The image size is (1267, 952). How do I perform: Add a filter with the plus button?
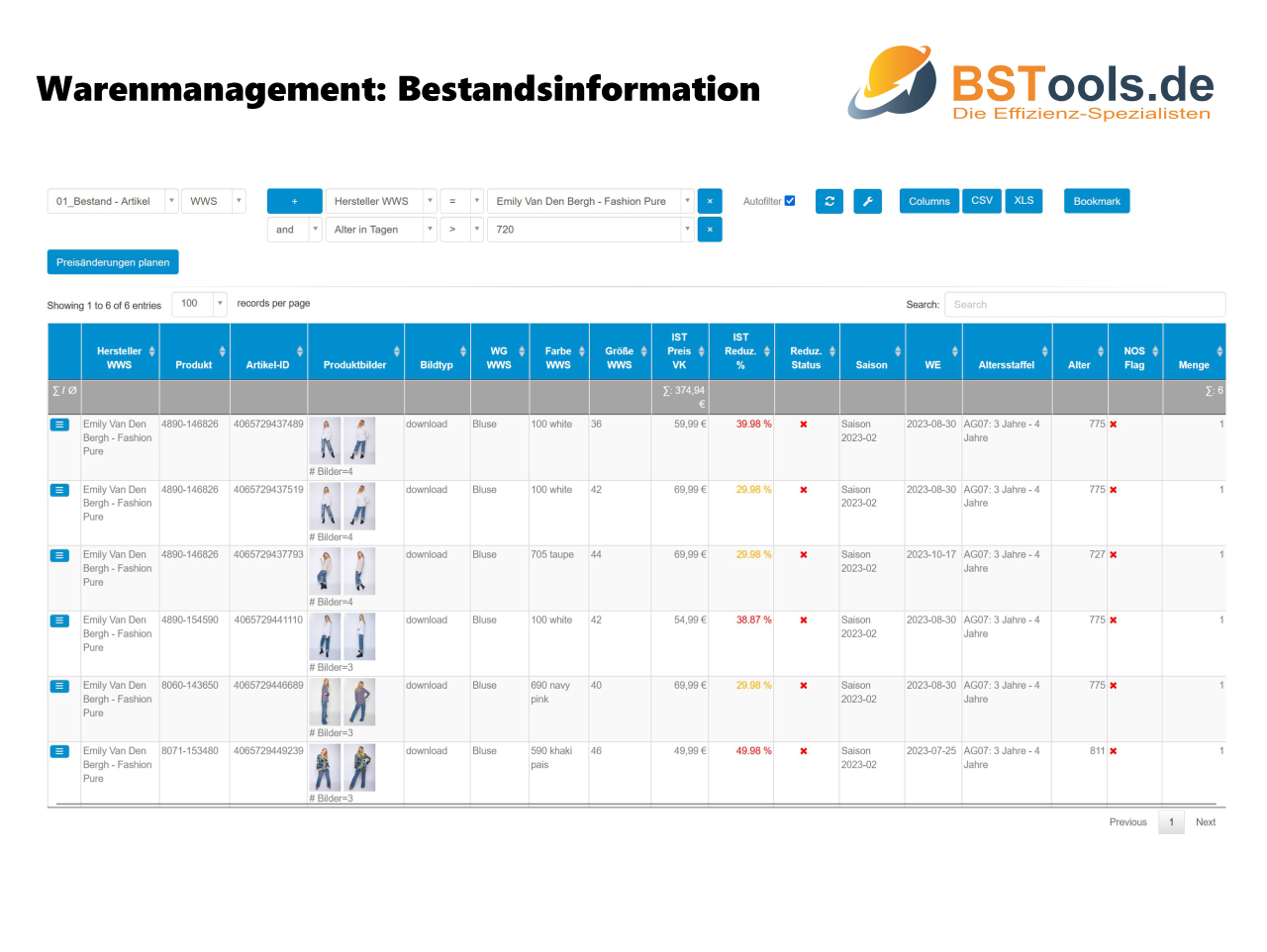point(294,201)
